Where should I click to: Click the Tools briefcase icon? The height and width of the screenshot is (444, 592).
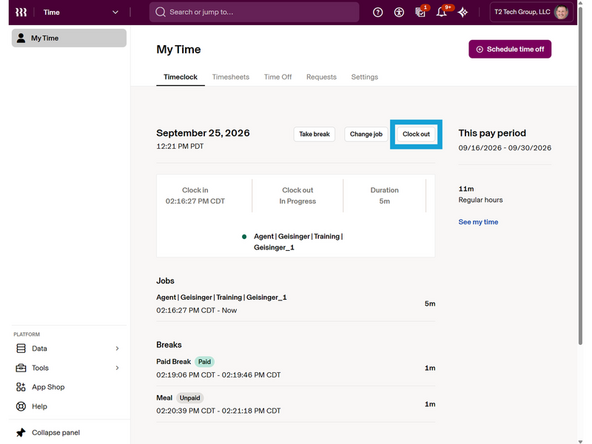(21, 368)
